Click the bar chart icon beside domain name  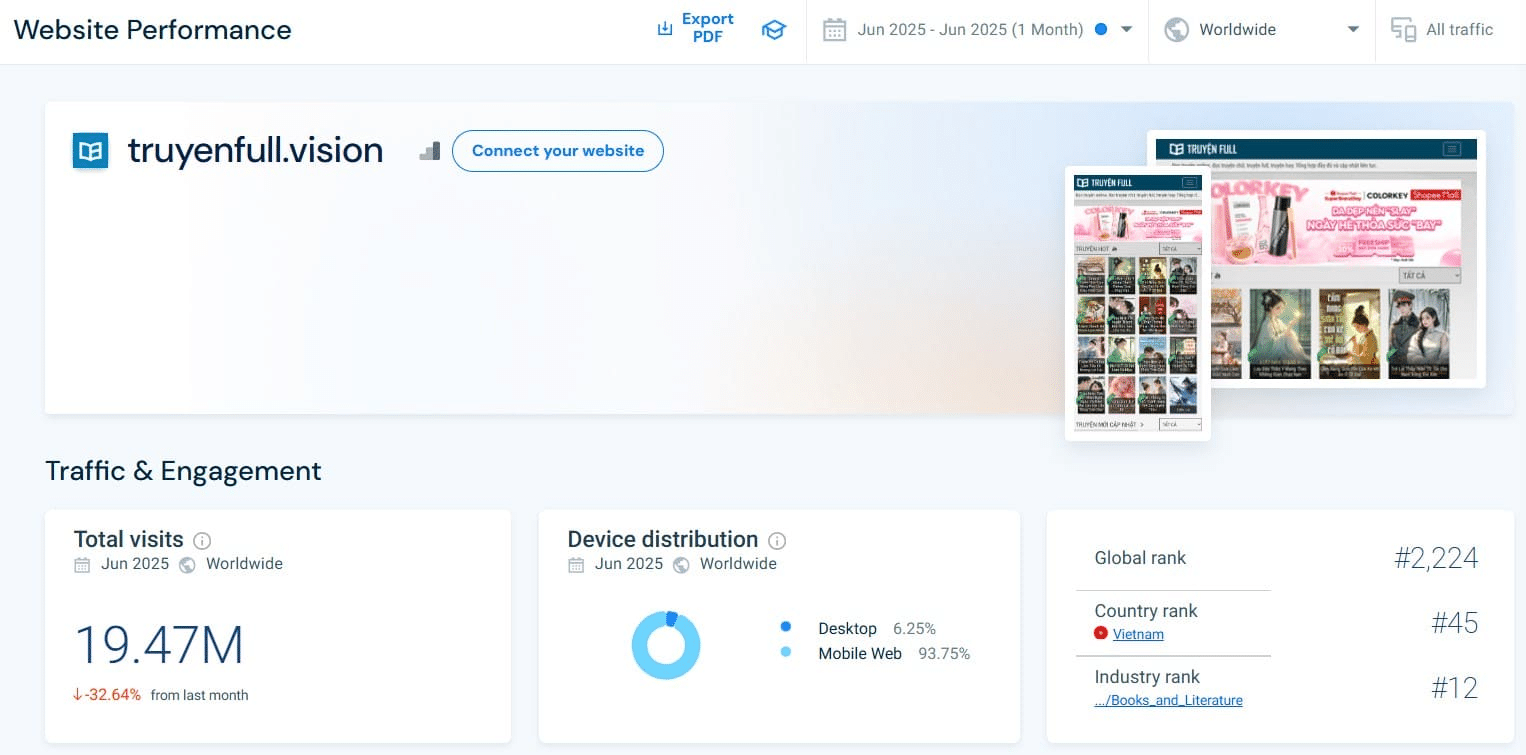pyautogui.click(x=429, y=151)
